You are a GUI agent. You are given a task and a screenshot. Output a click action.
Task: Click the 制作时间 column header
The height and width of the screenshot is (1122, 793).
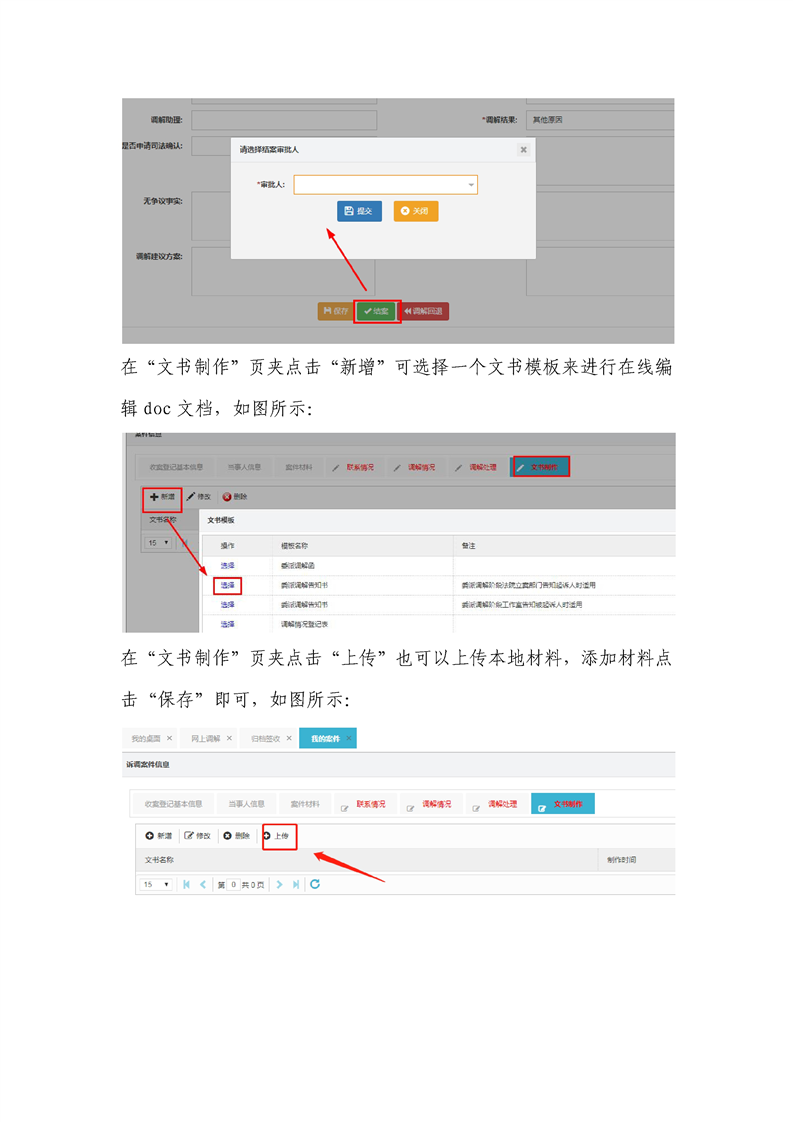[621, 860]
